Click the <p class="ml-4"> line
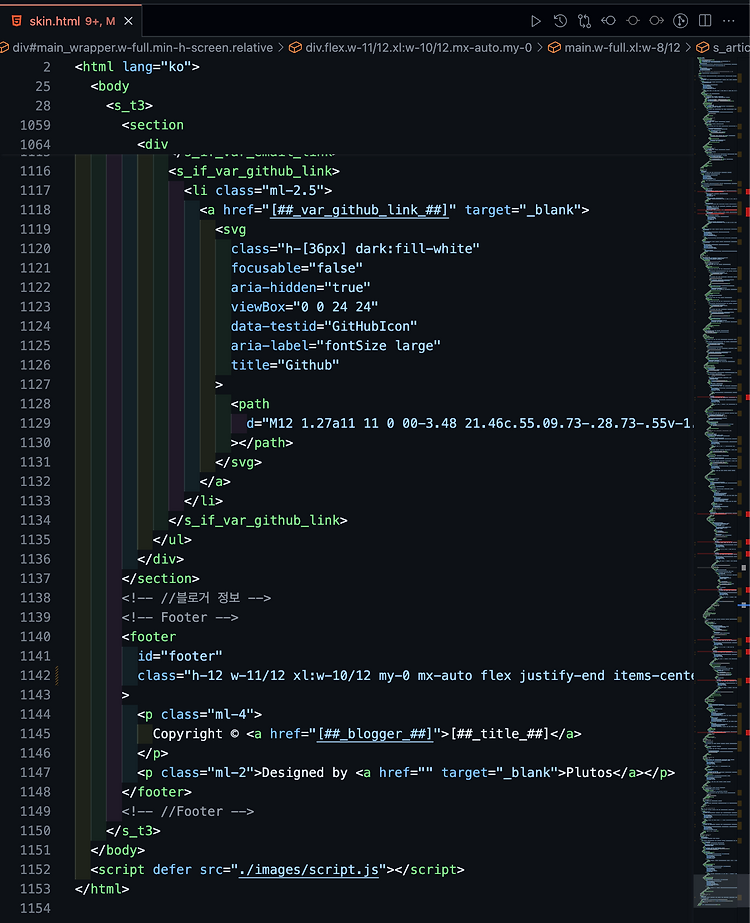 (x=200, y=715)
